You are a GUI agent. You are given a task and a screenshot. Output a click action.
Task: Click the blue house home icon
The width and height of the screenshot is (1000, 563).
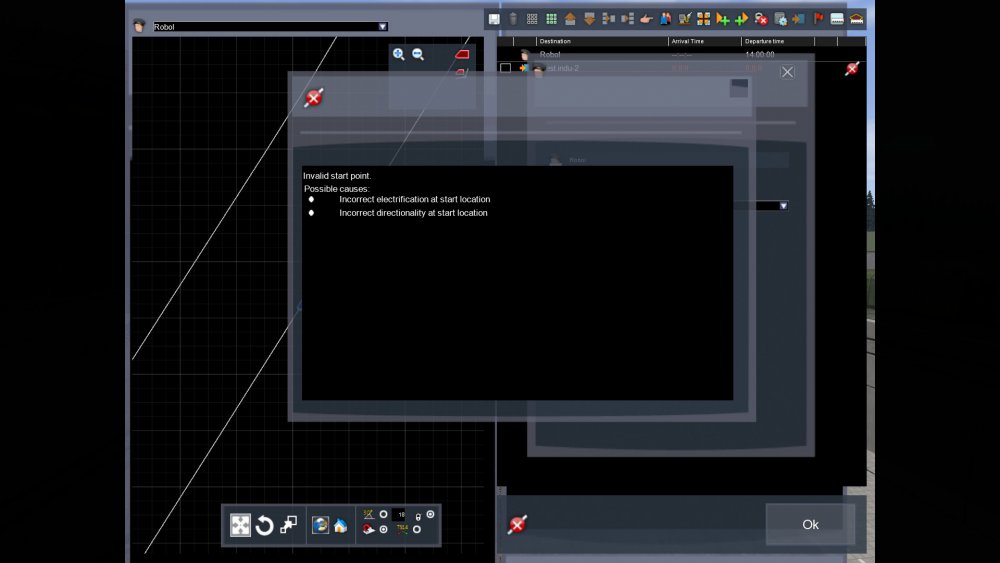click(340, 526)
